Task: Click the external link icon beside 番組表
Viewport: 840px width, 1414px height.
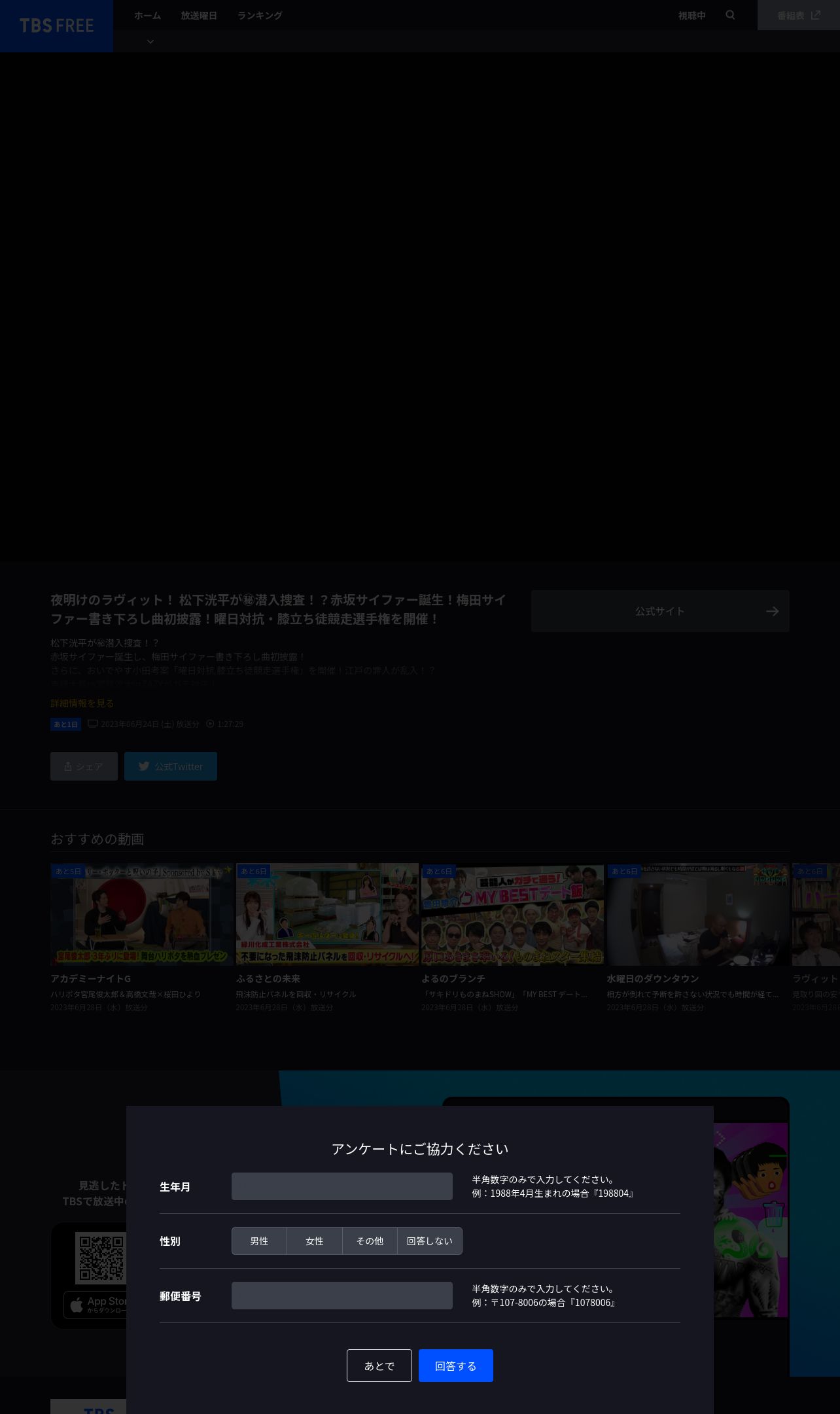Action: (815, 14)
